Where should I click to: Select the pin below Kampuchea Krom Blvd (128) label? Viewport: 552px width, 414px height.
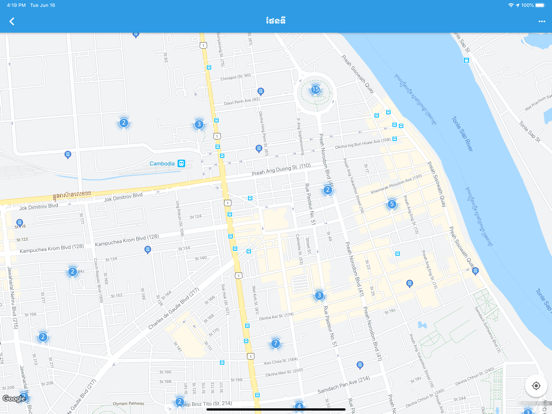148,250
